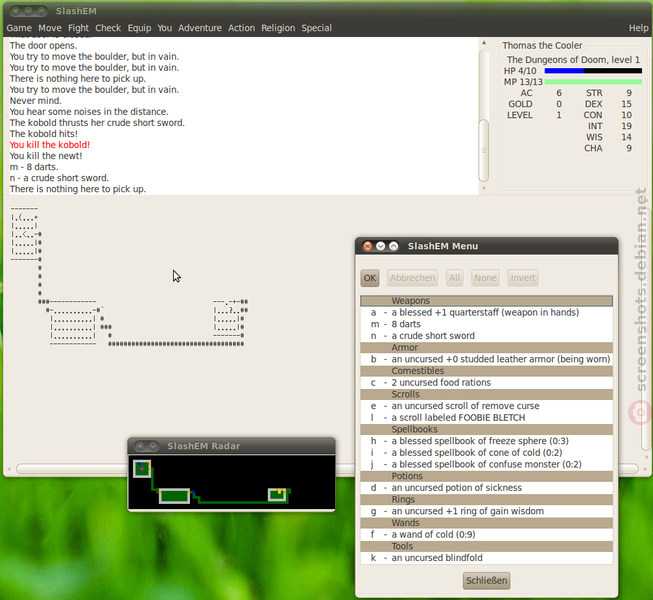The height and width of the screenshot is (600, 653).
Task: Select the scroll labeled FOOBIE BLETCH
Action: [x=486, y=417]
